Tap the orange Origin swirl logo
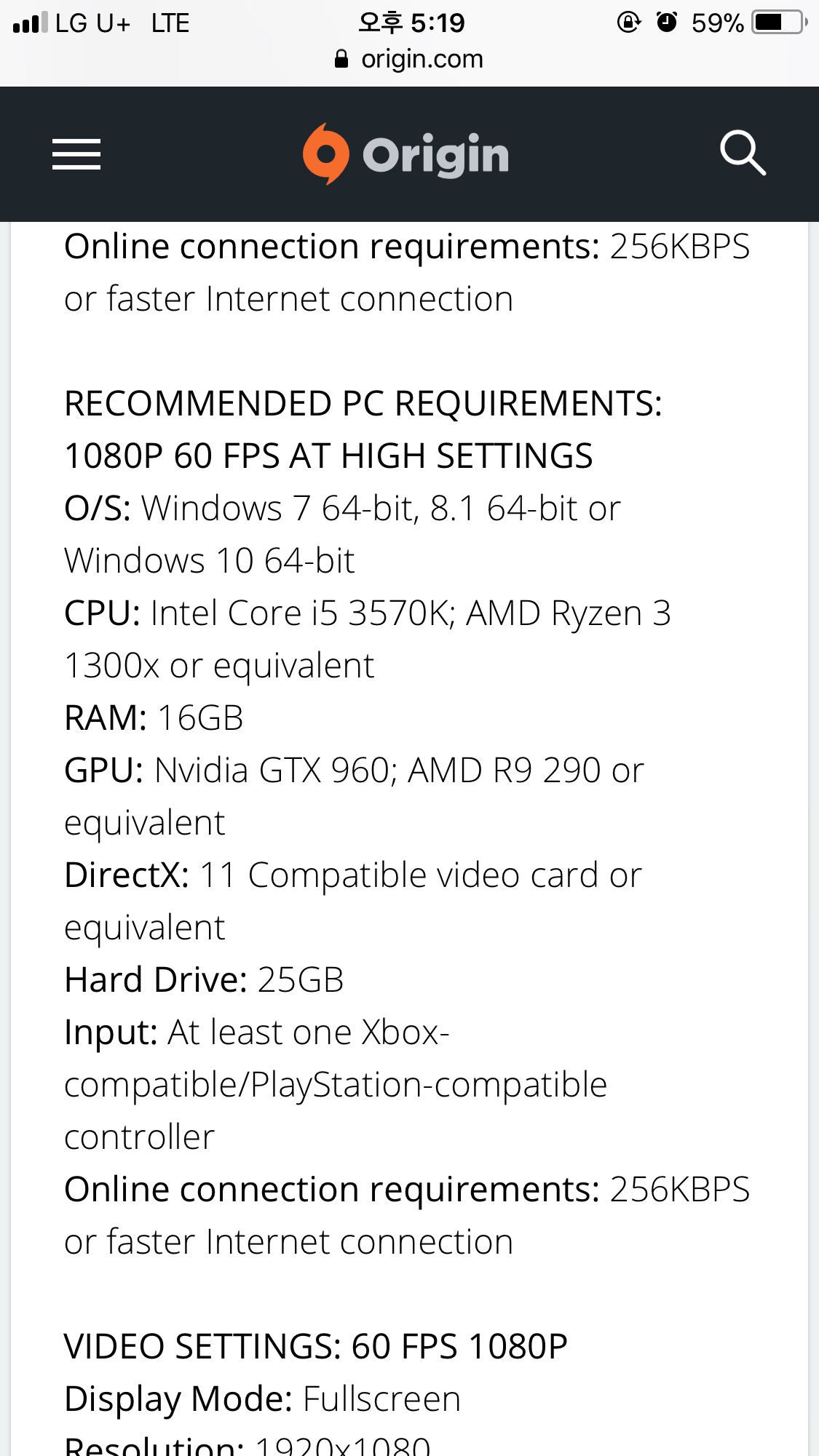The width and height of the screenshot is (819, 1456). pos(325,154)
